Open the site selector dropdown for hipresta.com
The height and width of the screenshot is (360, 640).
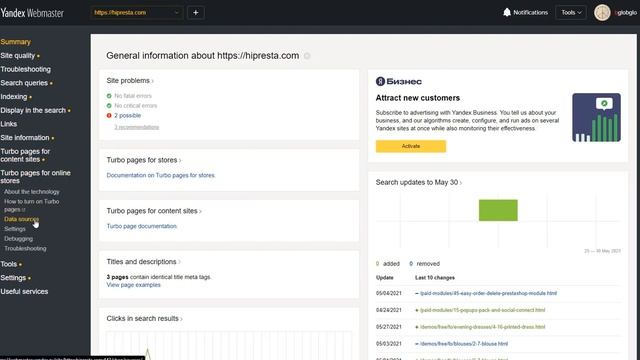point(137,13)
